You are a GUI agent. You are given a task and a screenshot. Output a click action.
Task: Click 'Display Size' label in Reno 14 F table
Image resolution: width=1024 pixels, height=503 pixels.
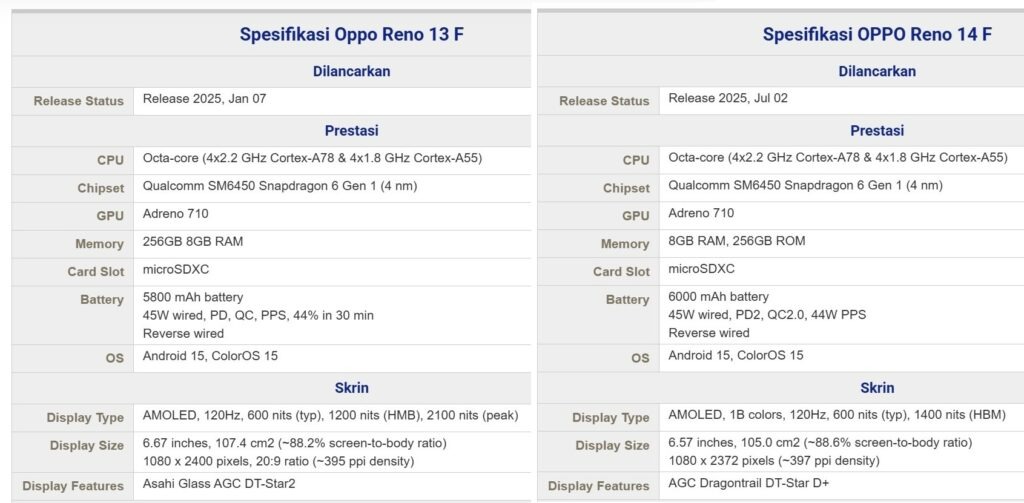[x=613, y=446]
